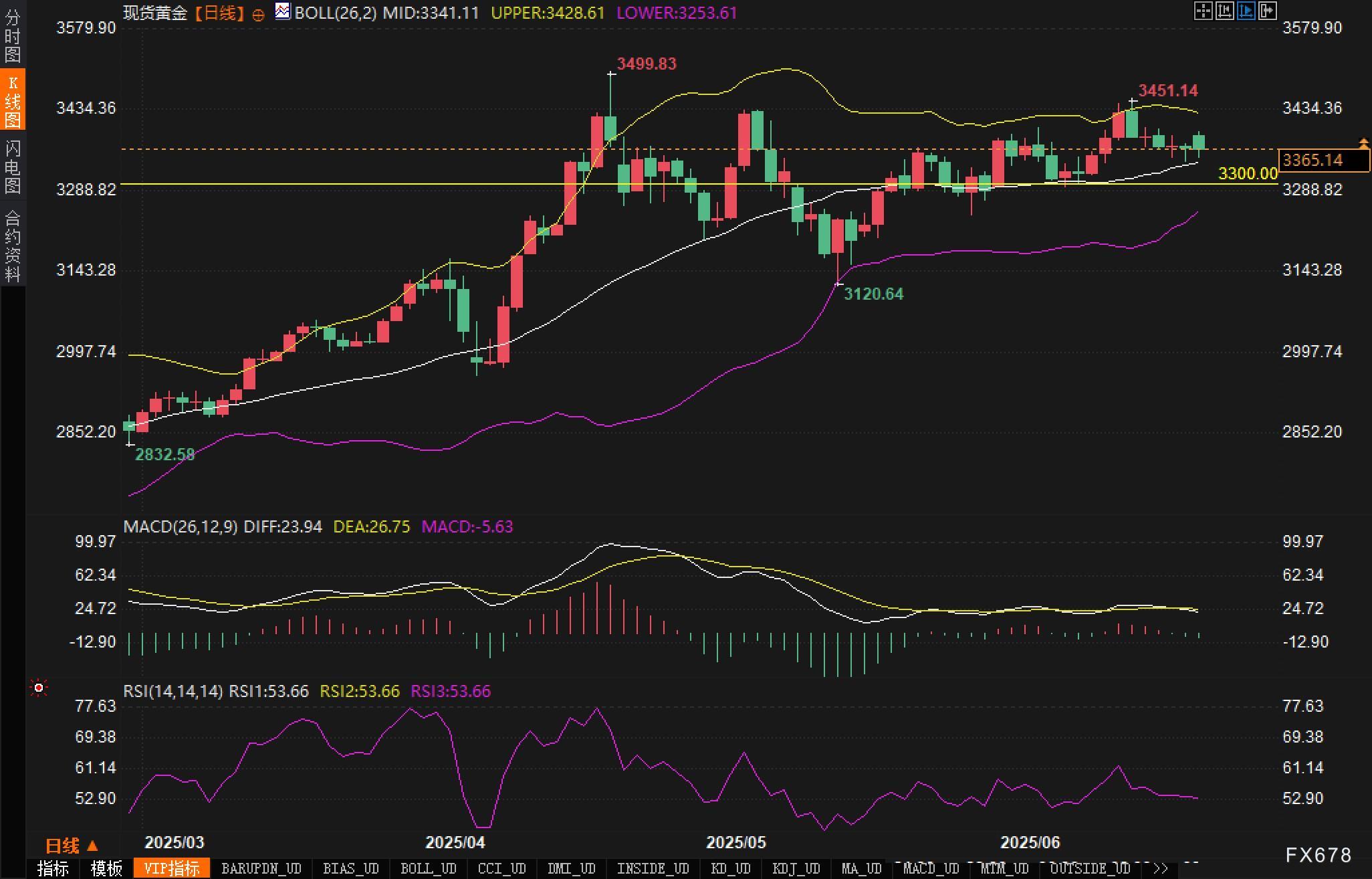The width and height of the screenshot is (1372, 879).
Task: Click the 模板 template button
Action: (106, 868)
